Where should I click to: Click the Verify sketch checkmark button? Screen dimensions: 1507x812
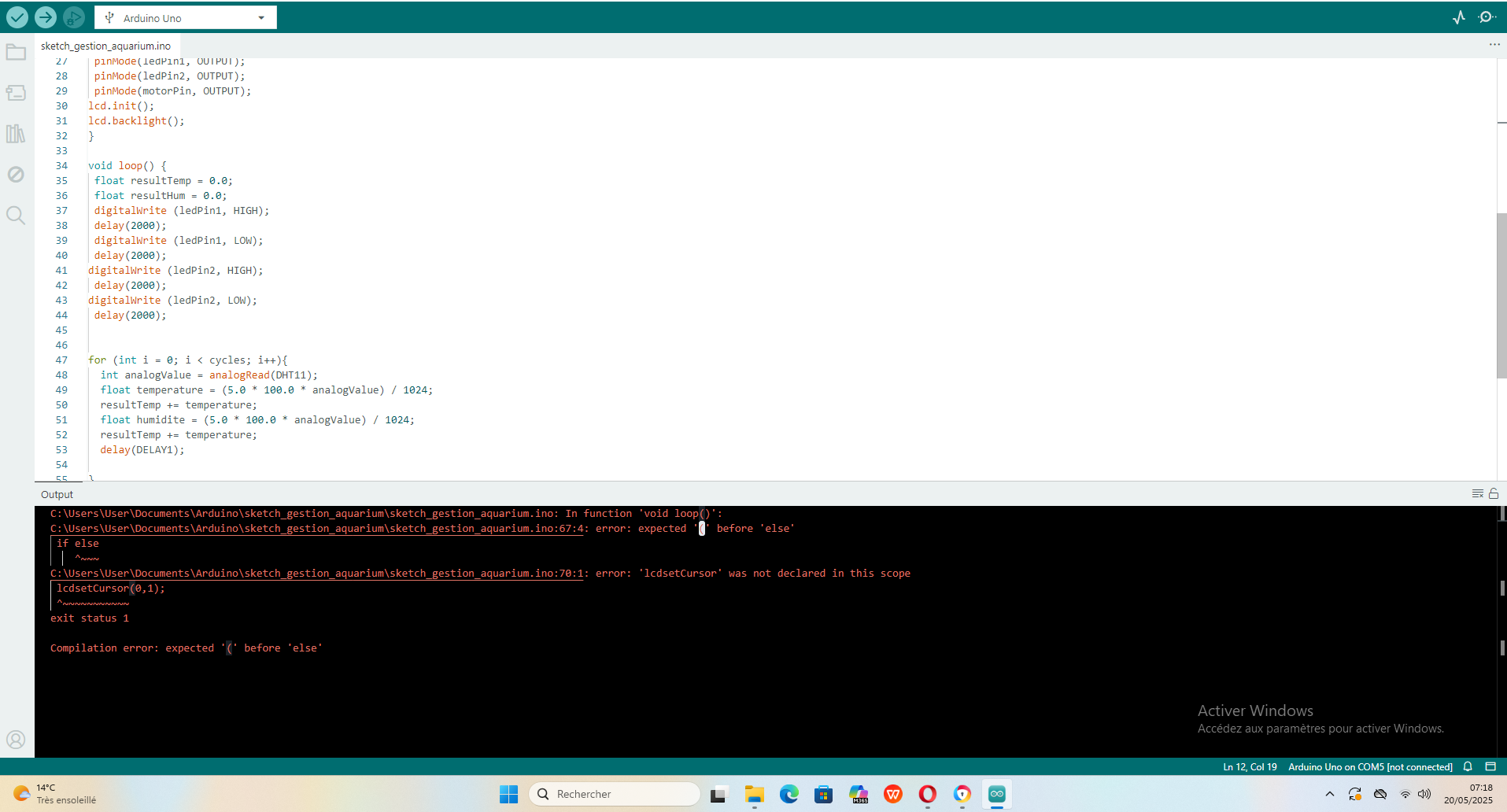pos(17,17)
